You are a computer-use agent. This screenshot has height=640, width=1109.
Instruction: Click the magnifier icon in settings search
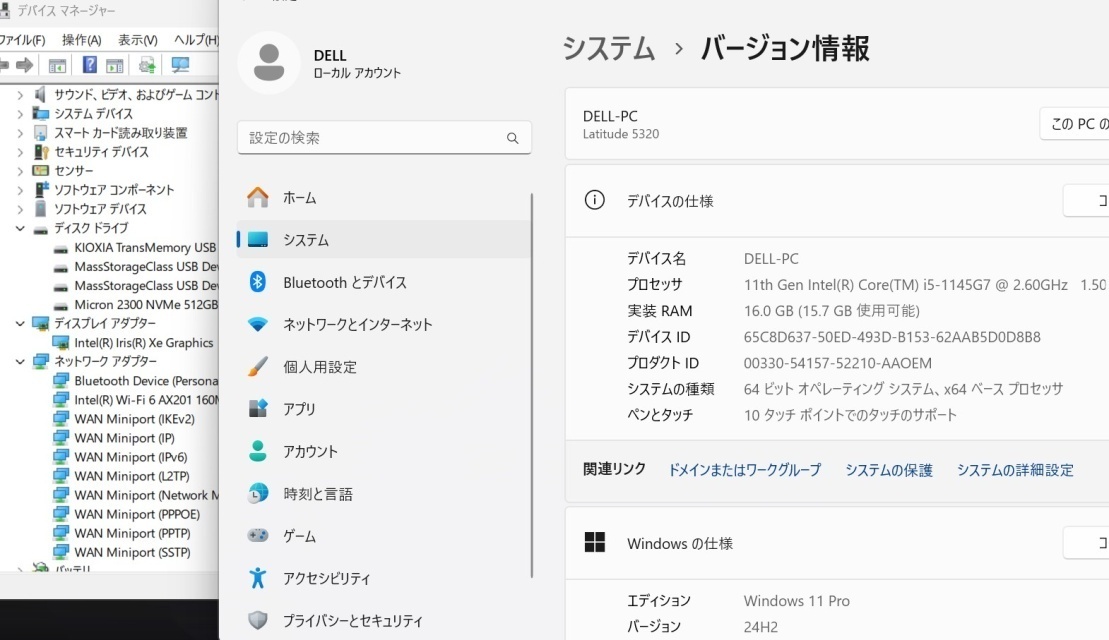coord(513,139)
